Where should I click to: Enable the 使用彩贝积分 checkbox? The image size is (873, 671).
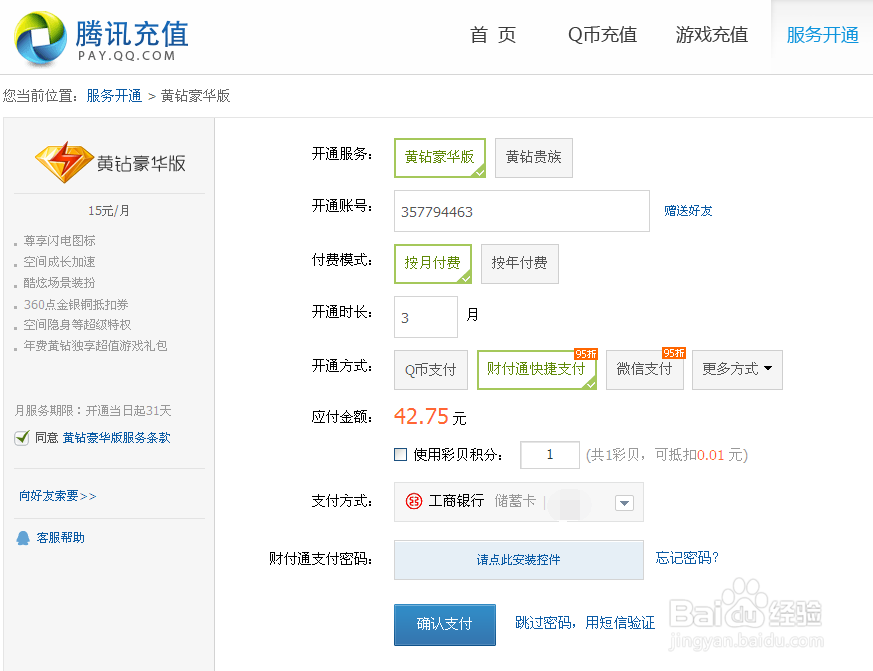[x=401, y=455]
